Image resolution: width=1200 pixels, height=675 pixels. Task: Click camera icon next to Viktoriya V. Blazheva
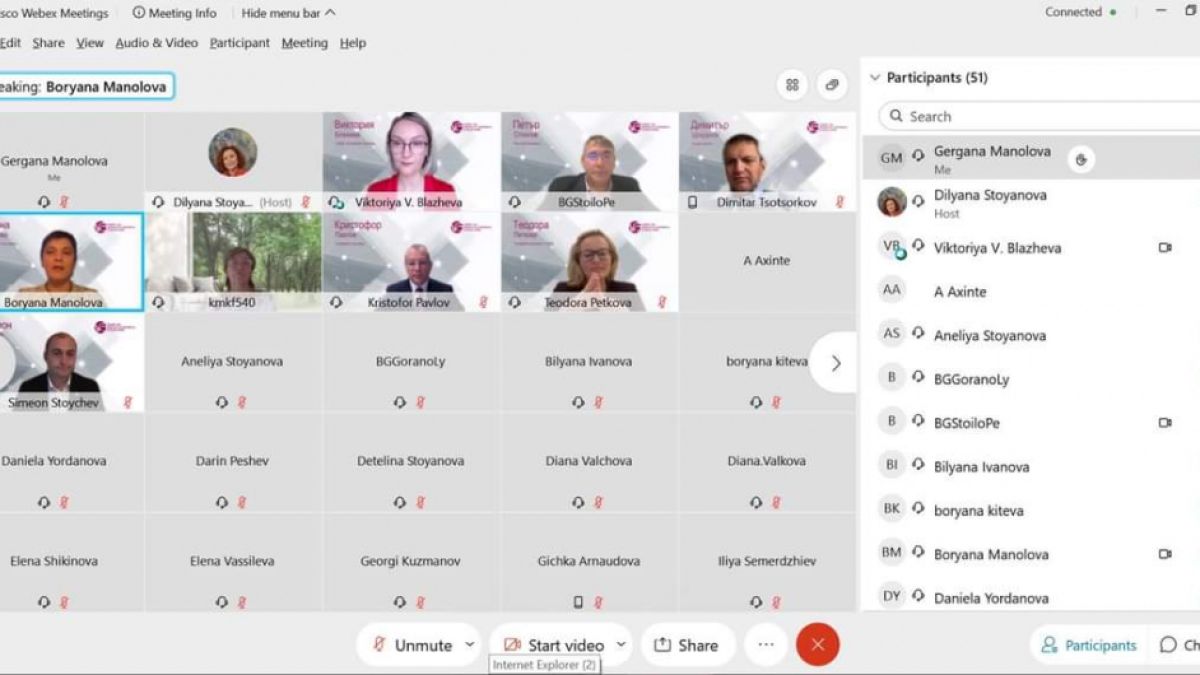(x=1164, y=247)
